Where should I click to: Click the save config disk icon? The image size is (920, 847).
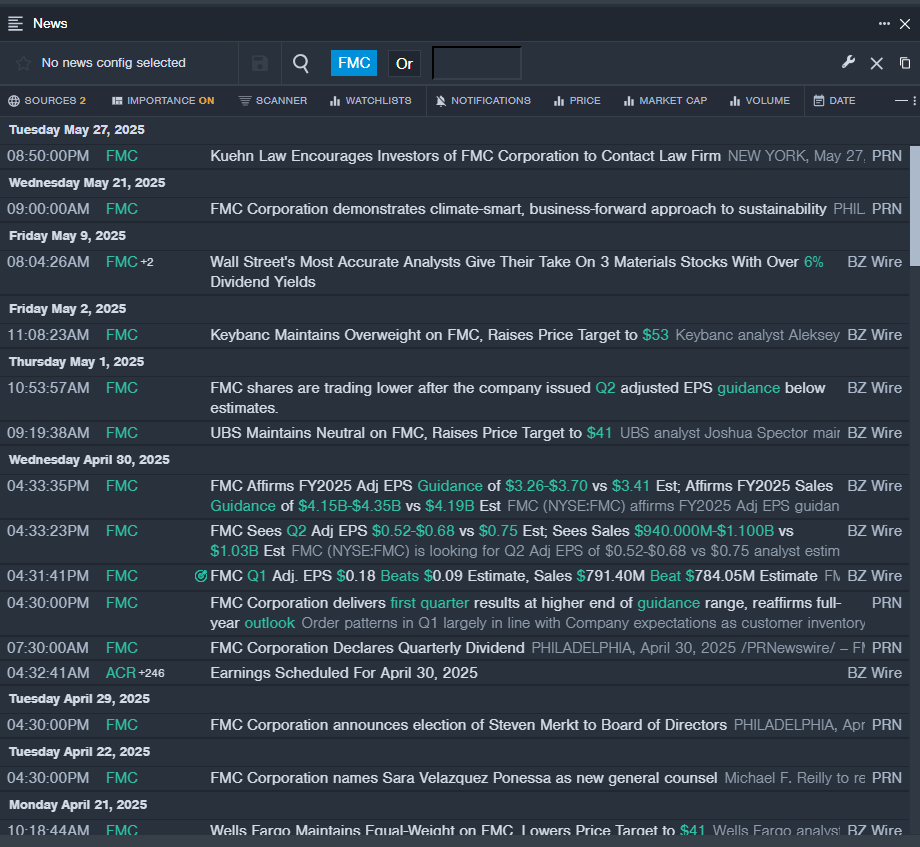[x=260, y=63]
